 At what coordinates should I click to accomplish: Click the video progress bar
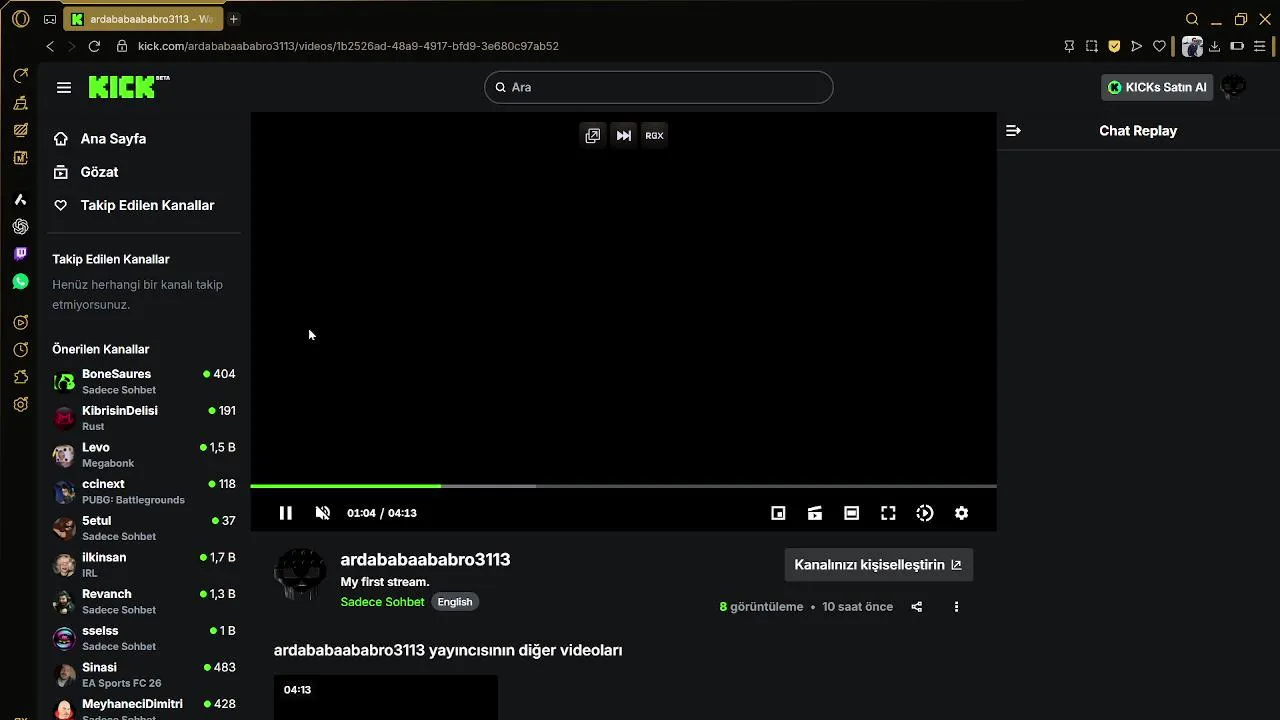(623, 486)
